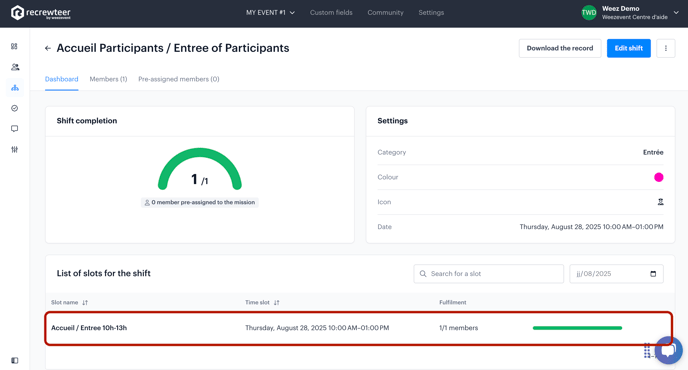Click the Entrée category value
Screen dimensions: 688x370
tap(653, 152)
